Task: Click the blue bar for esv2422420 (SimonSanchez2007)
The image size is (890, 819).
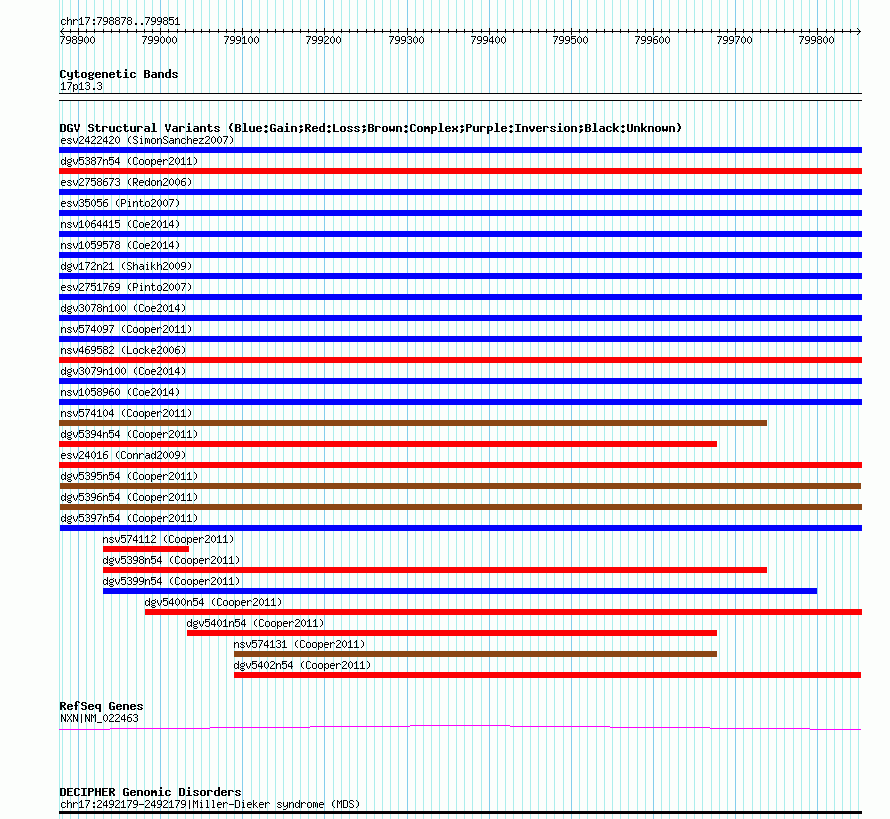Action: (x=460, y=150)
